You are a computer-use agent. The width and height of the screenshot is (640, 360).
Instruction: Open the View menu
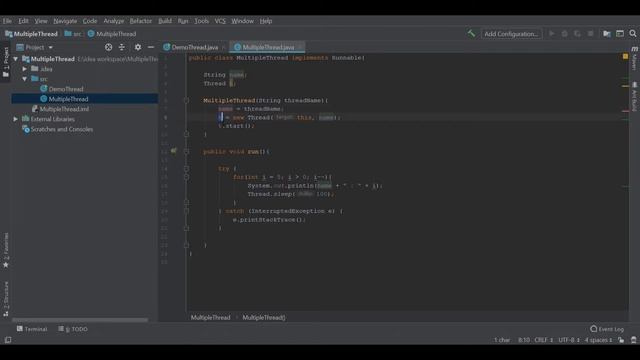41,21
